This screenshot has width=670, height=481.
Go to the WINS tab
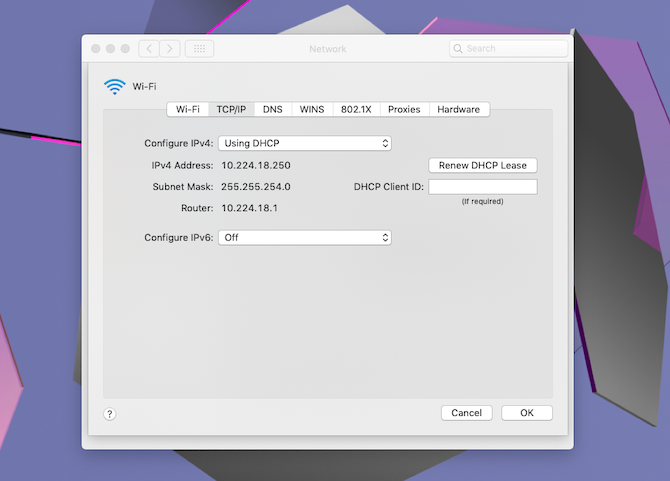[312, 109]
